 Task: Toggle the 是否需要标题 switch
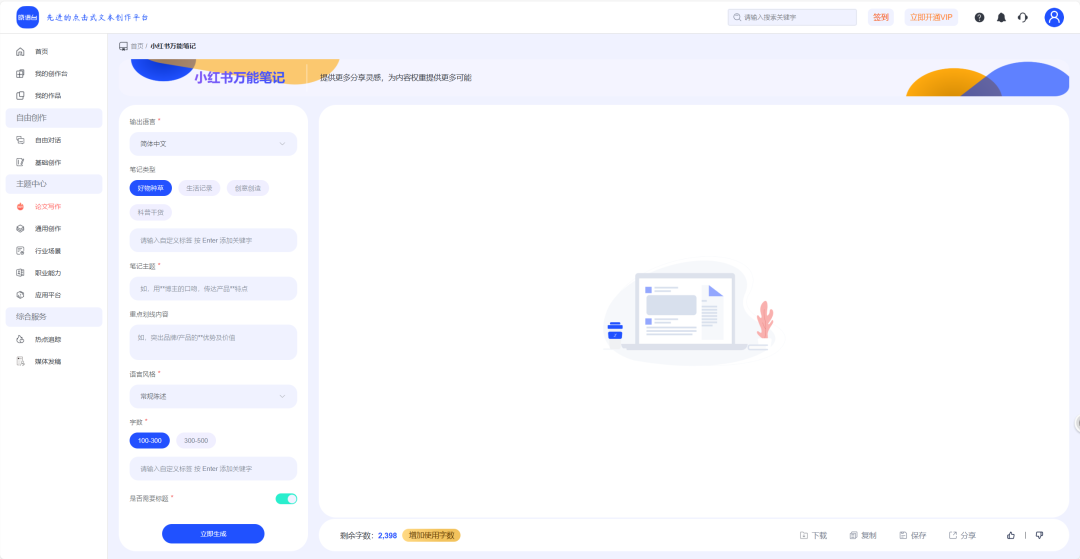[287, 498]
